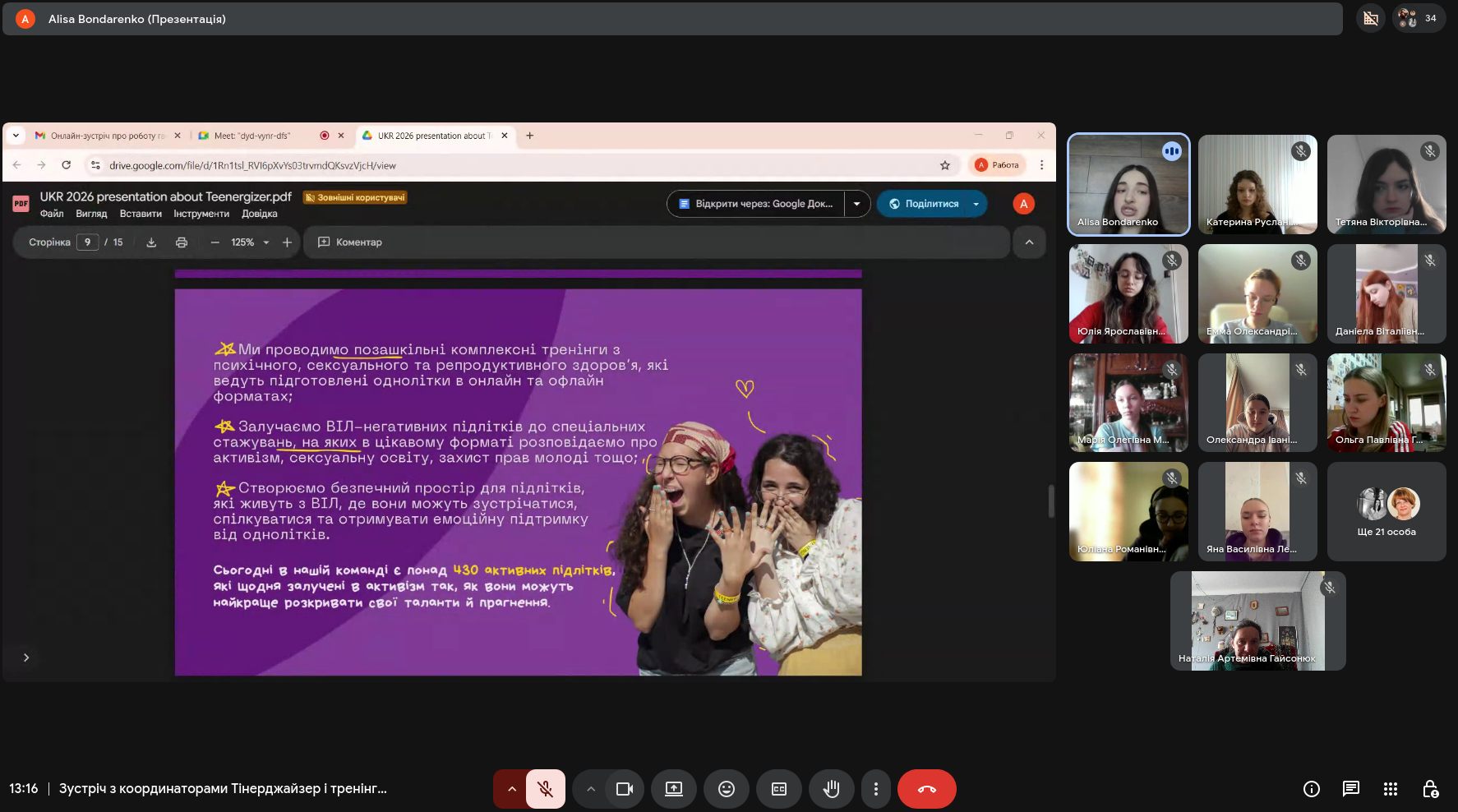Expand audio settings arrow next to microphone
The width and height of the screenshot is (1458, 812).
(511, 789)
